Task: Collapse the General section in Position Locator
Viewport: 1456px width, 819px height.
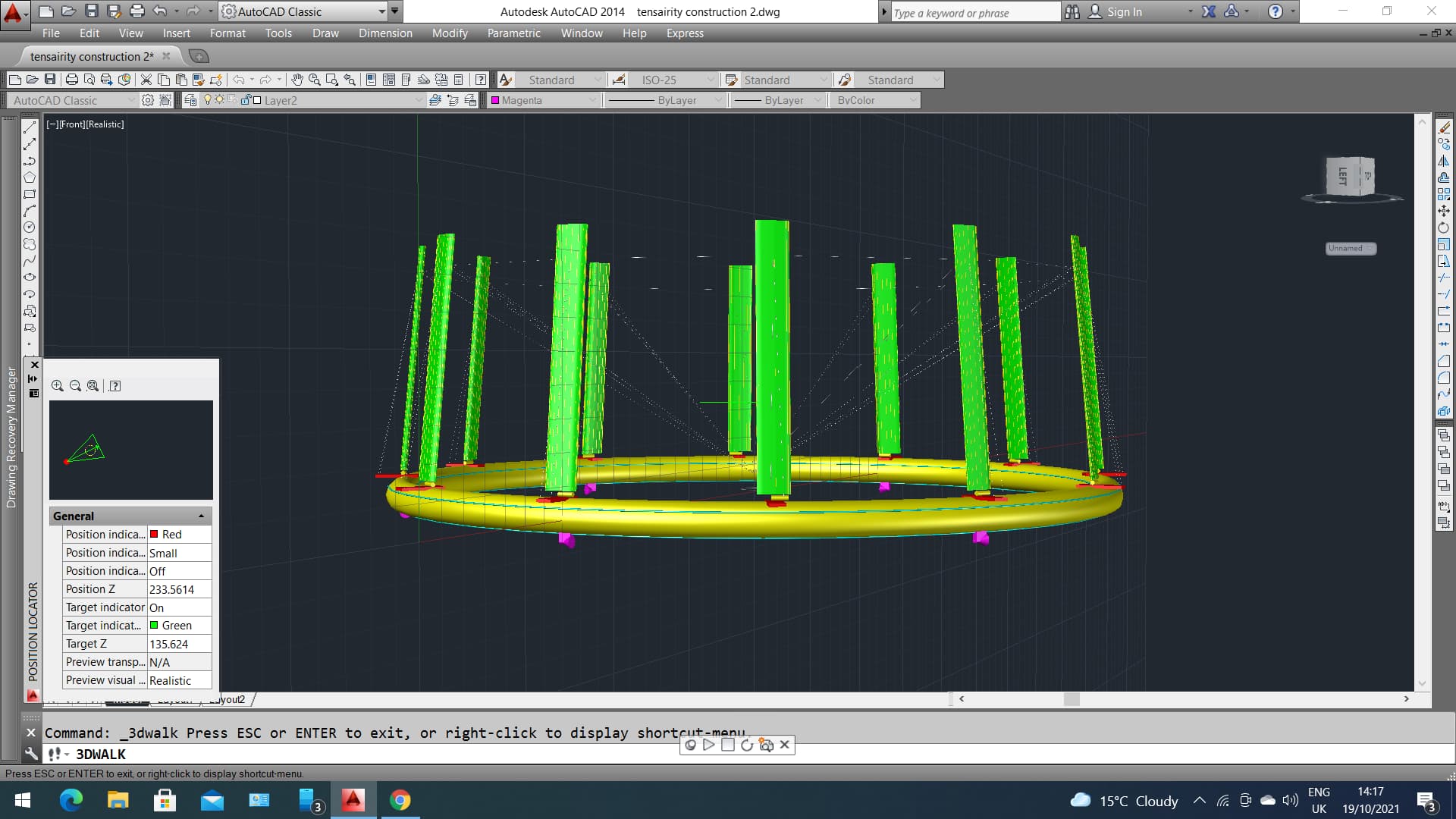Action: pyautogui.click(x=201, y=516)
